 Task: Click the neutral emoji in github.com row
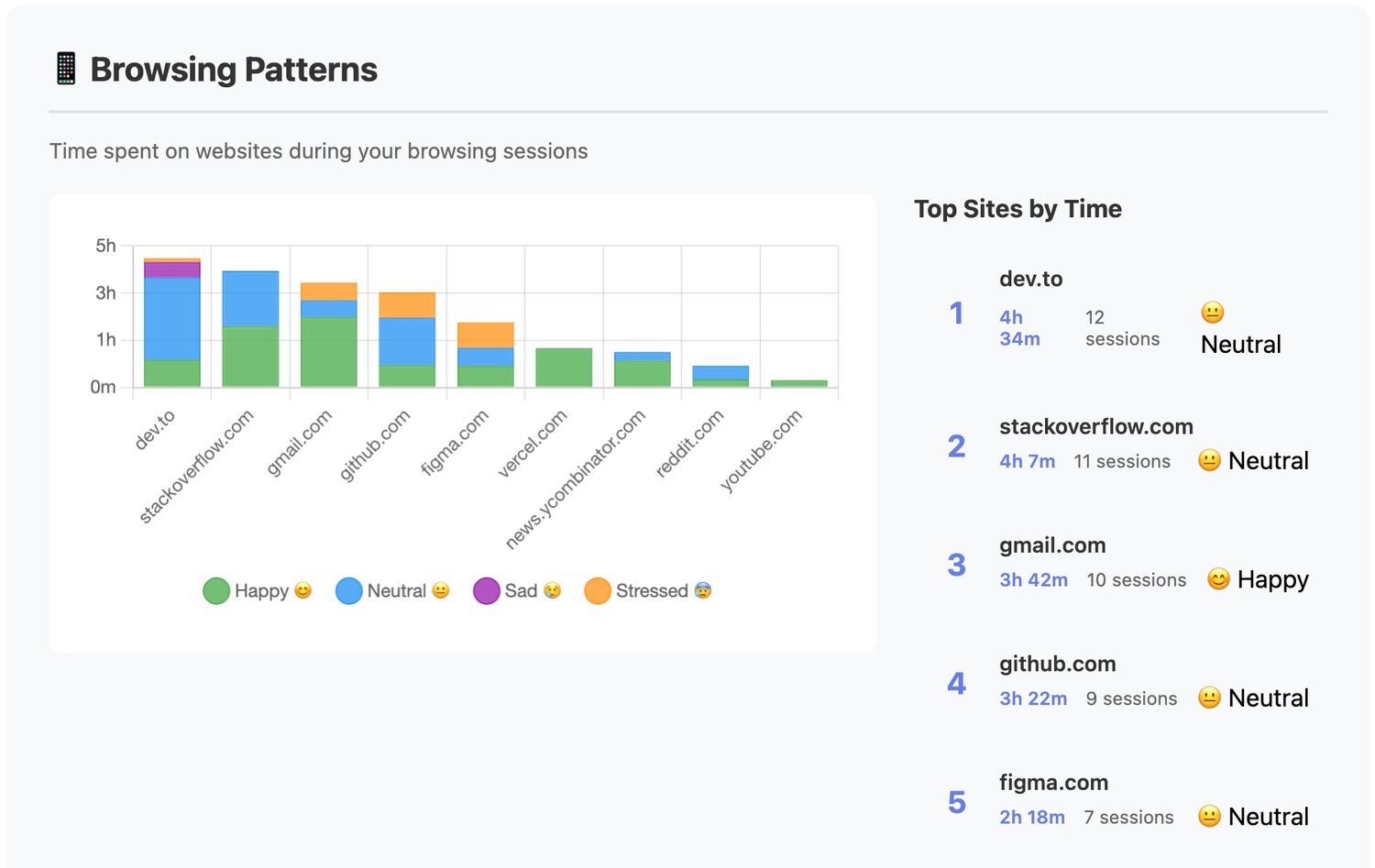point(1209,698)
